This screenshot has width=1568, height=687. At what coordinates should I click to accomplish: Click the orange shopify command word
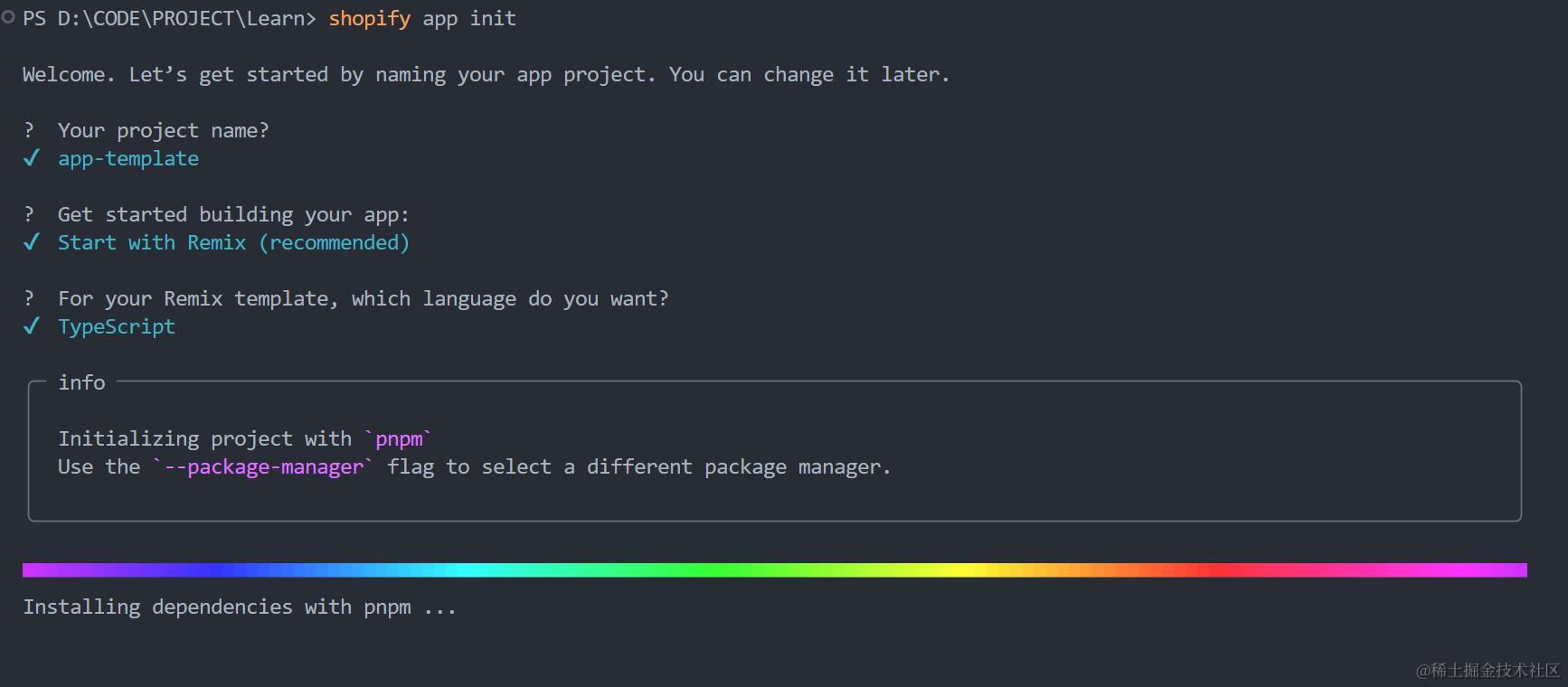(x=369, y=18)
